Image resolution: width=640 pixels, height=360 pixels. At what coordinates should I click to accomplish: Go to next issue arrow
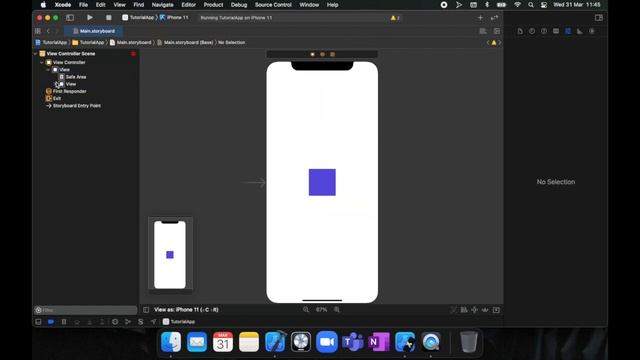[x=500, y=42]
